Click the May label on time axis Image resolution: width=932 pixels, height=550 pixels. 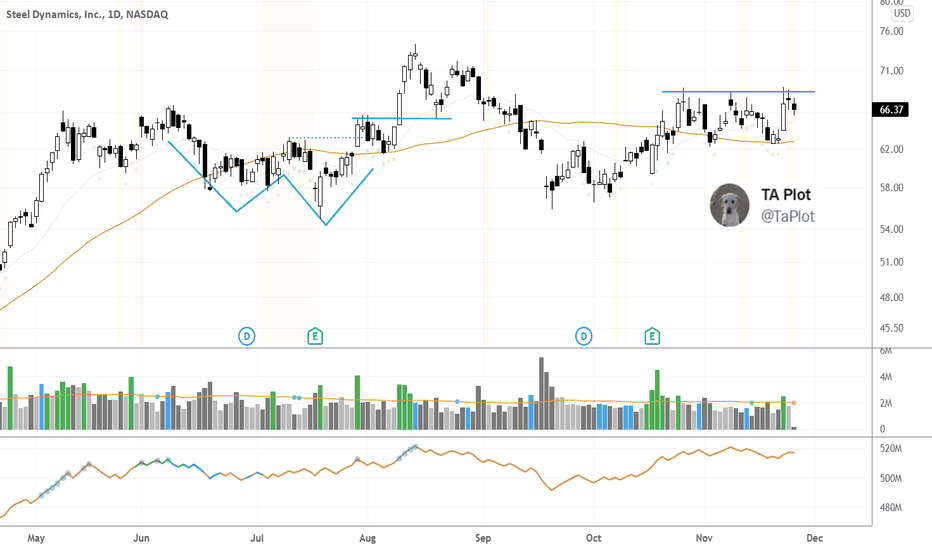pyautogui.click(x=36, y=538)
